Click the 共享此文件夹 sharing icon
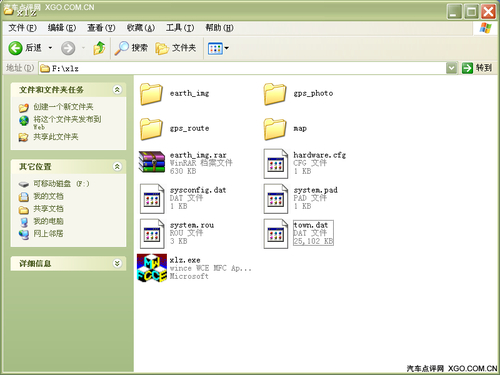 (24, 137)
